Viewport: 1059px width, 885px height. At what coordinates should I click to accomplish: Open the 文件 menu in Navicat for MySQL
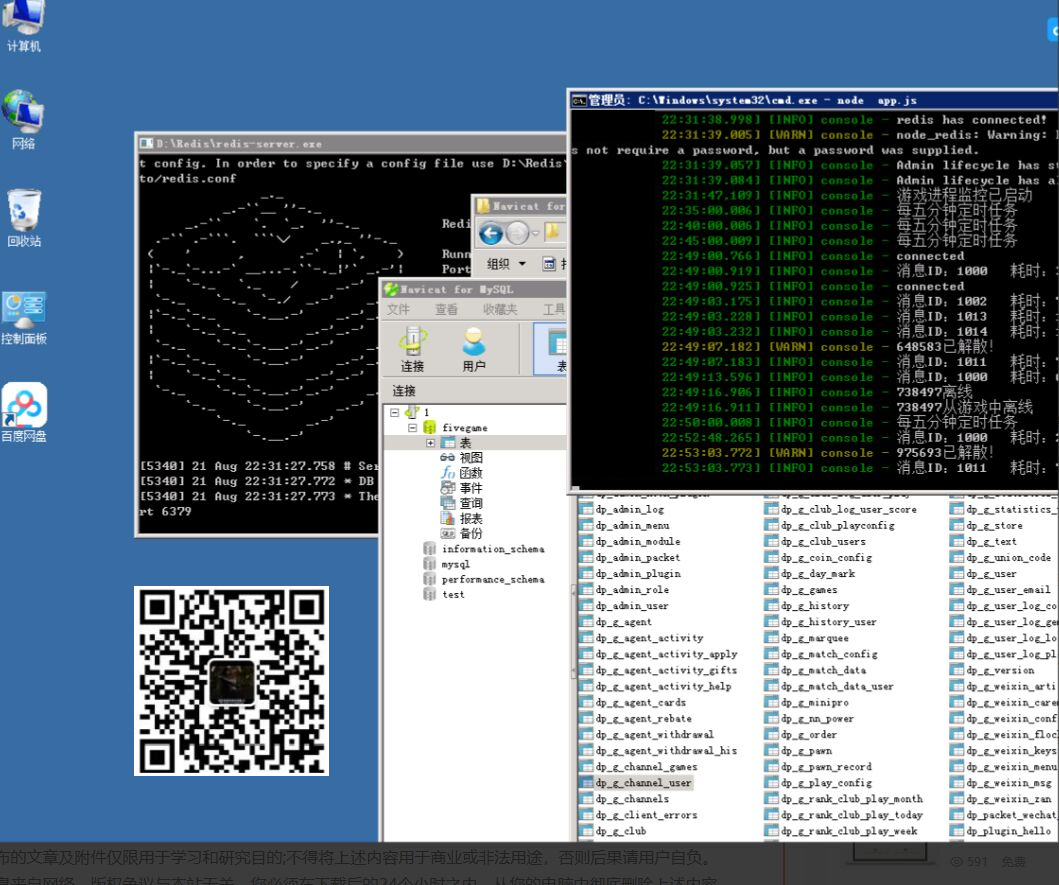pos(398,309)
